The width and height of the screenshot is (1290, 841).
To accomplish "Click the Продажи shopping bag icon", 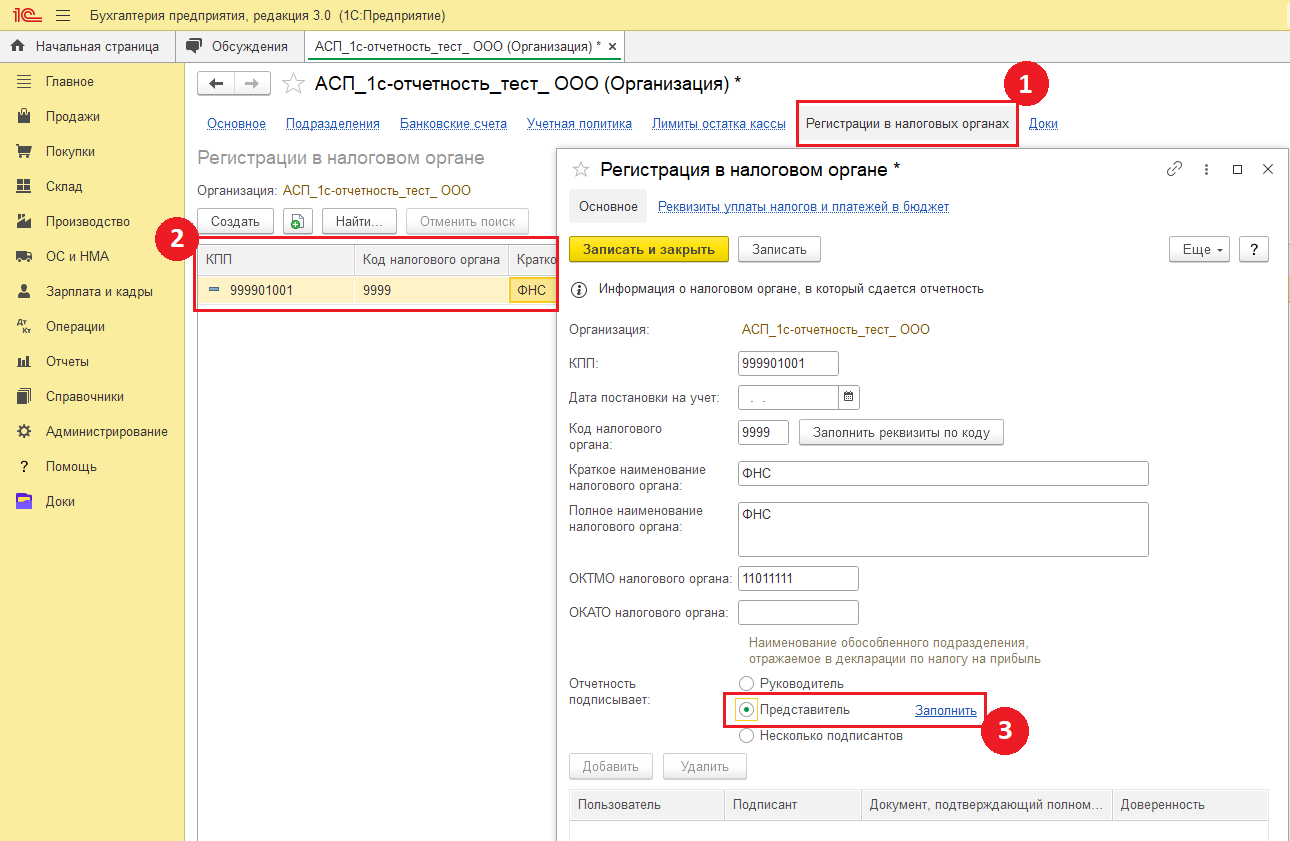I will pyautogui.click(x=25, y=116).
